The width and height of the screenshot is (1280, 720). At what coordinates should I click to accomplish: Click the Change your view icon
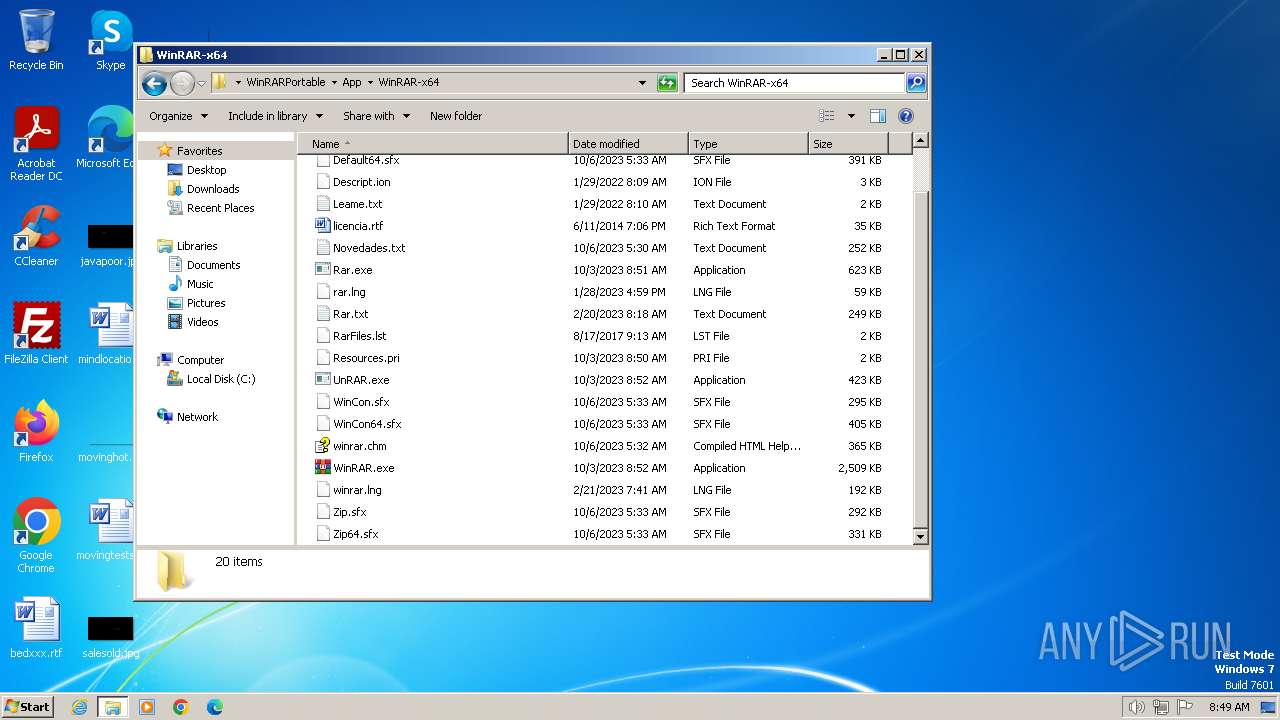point(827,116)
